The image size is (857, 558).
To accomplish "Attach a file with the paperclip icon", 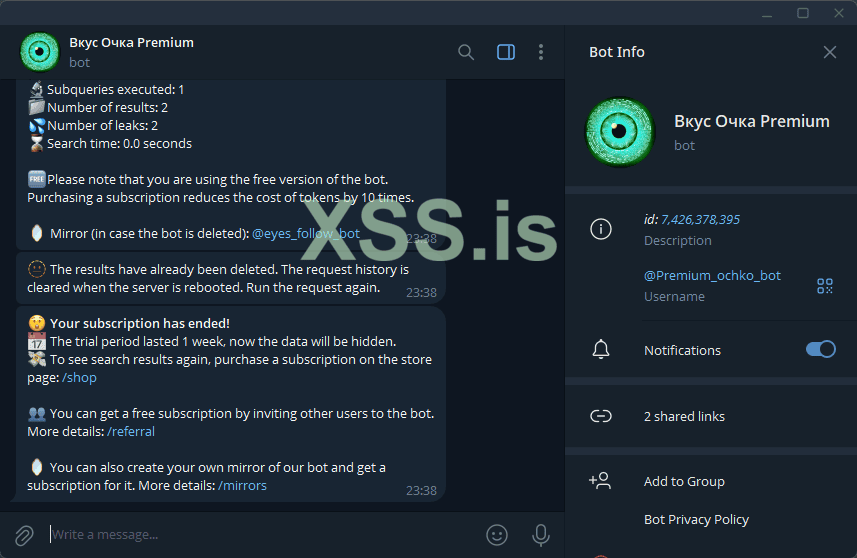I will point(24,535).
